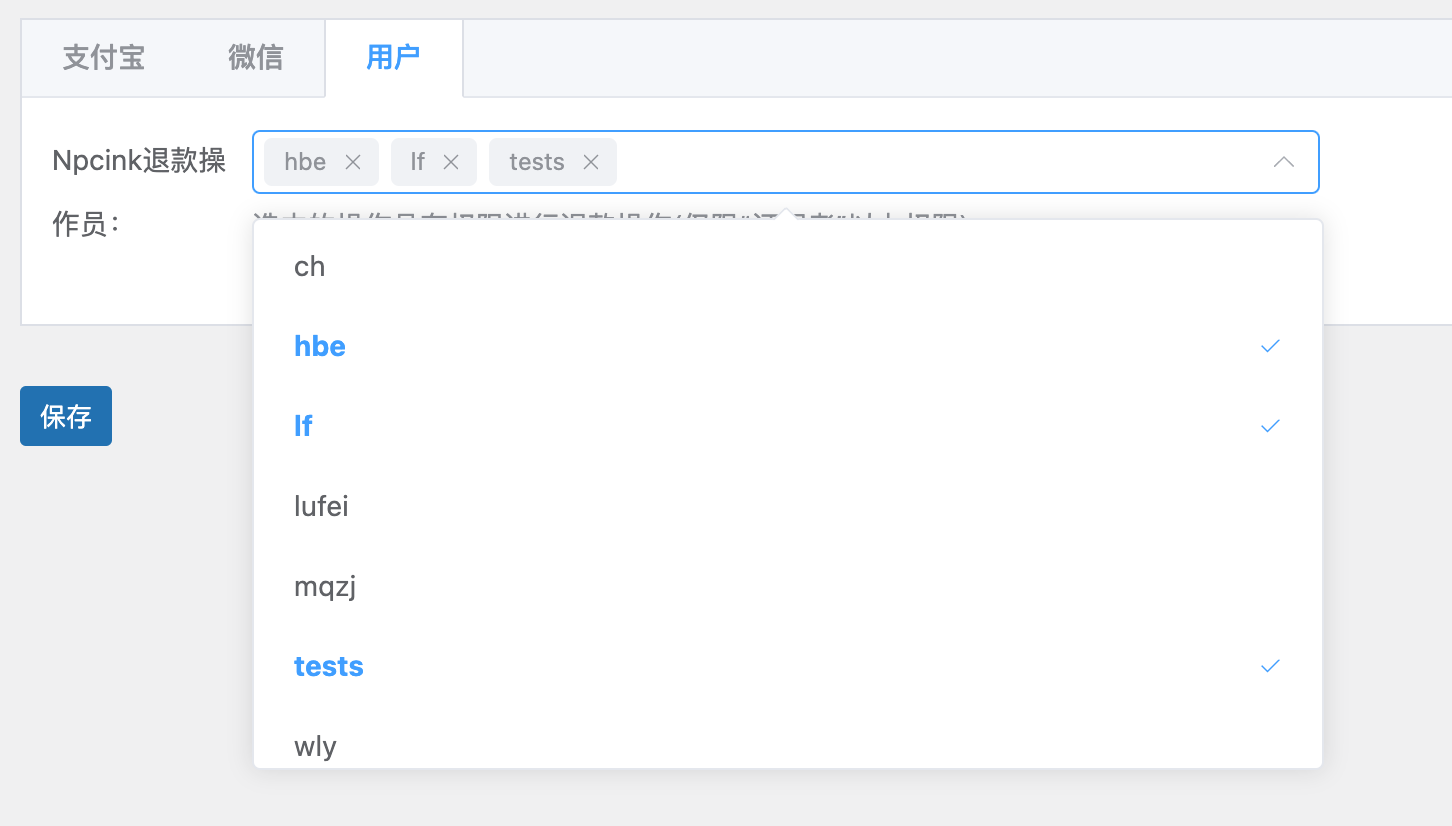Deselect the tests option in the list
1452x826 pixels.
329,666
